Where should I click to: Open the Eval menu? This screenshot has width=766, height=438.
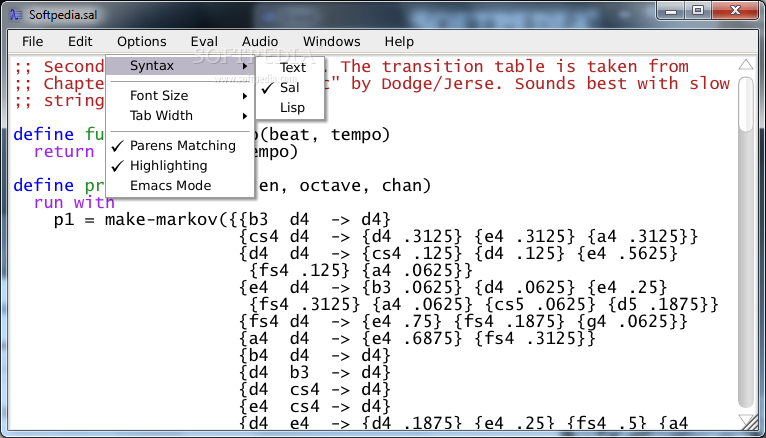point(204,42)
